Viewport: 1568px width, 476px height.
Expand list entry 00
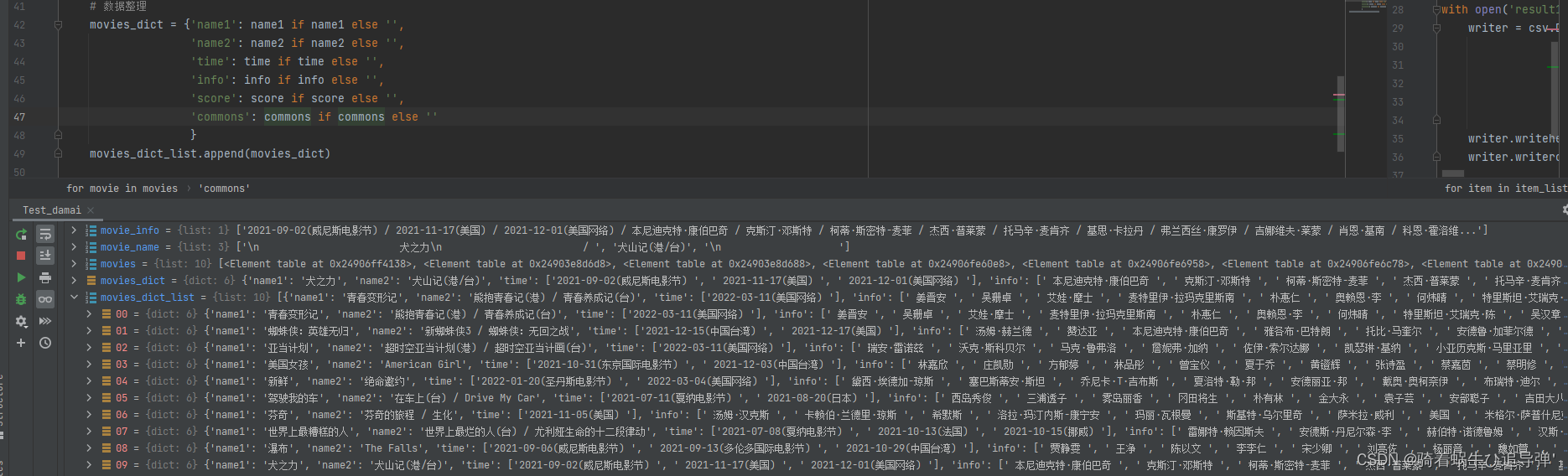pyautogui.click(x=90, y=314)
